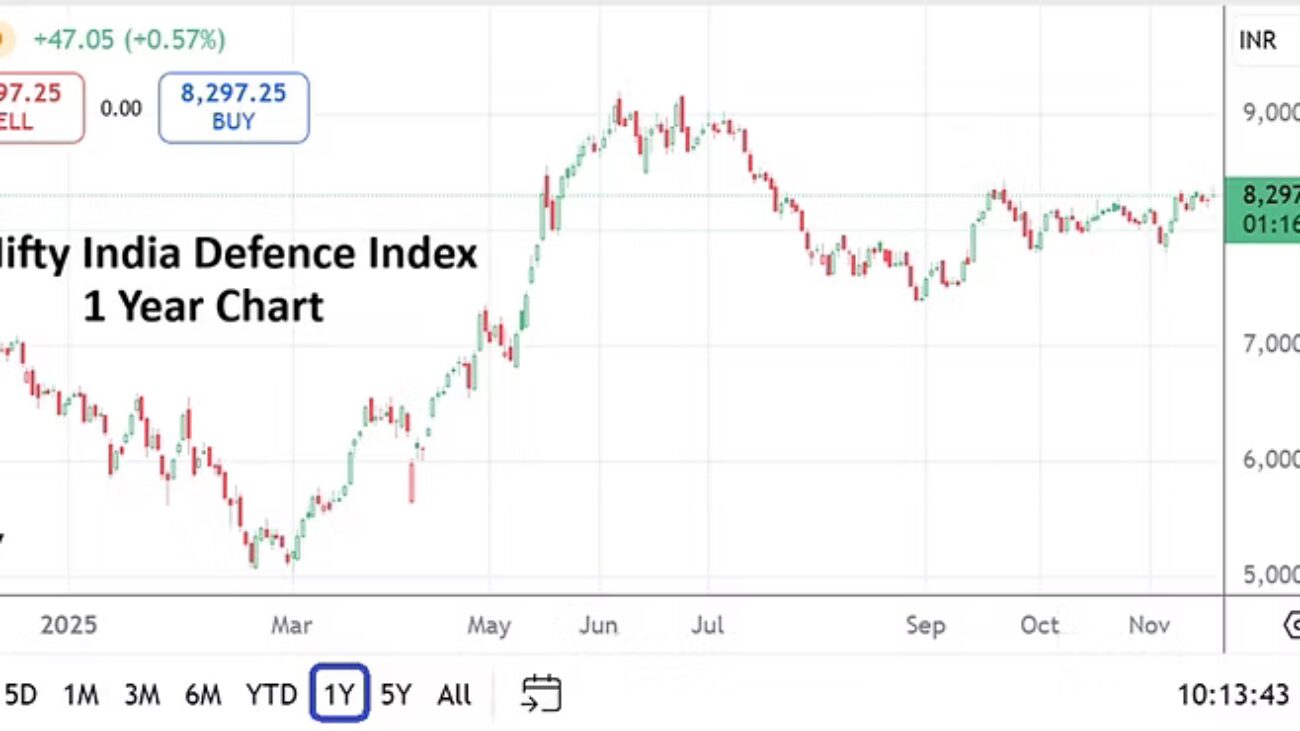
Task: Click the highlighted 1Y range button
Action: [x=340, y=694]
